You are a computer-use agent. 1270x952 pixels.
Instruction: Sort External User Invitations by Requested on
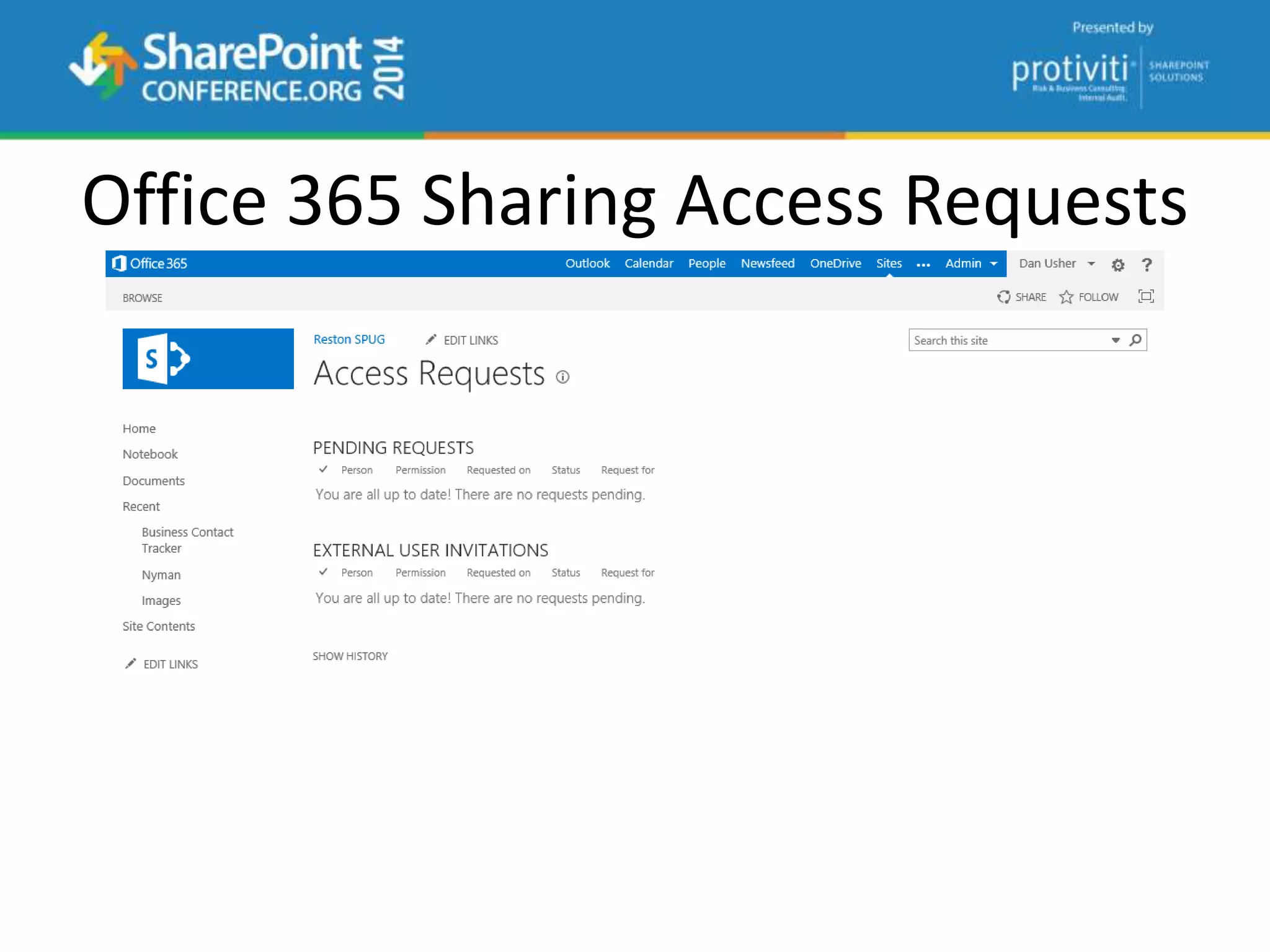499,573
